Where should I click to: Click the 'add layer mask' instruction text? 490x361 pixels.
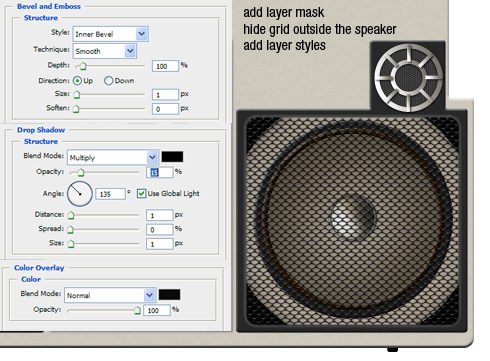(x=284, y=12)
